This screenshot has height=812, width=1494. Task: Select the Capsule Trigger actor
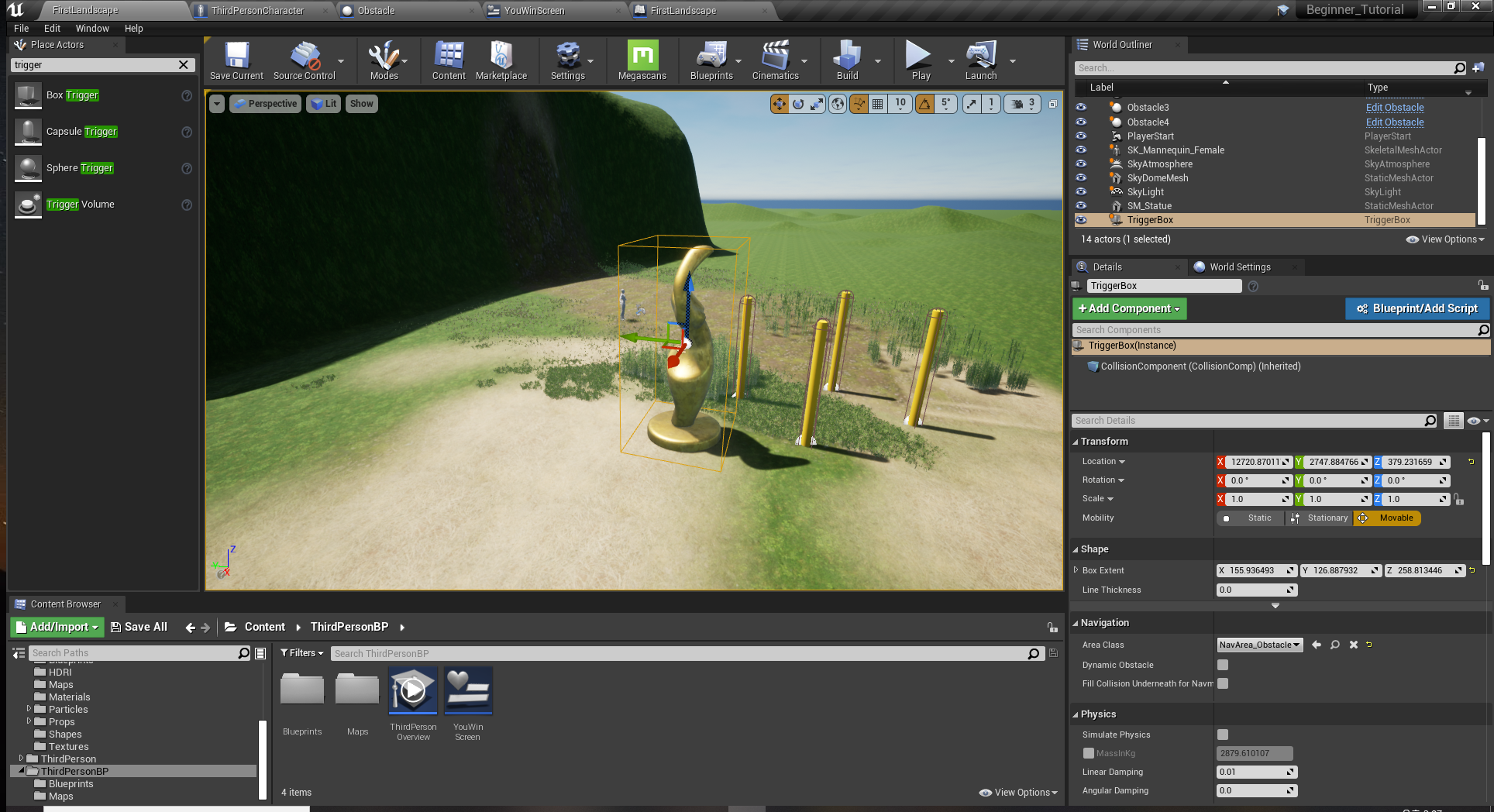102,132
